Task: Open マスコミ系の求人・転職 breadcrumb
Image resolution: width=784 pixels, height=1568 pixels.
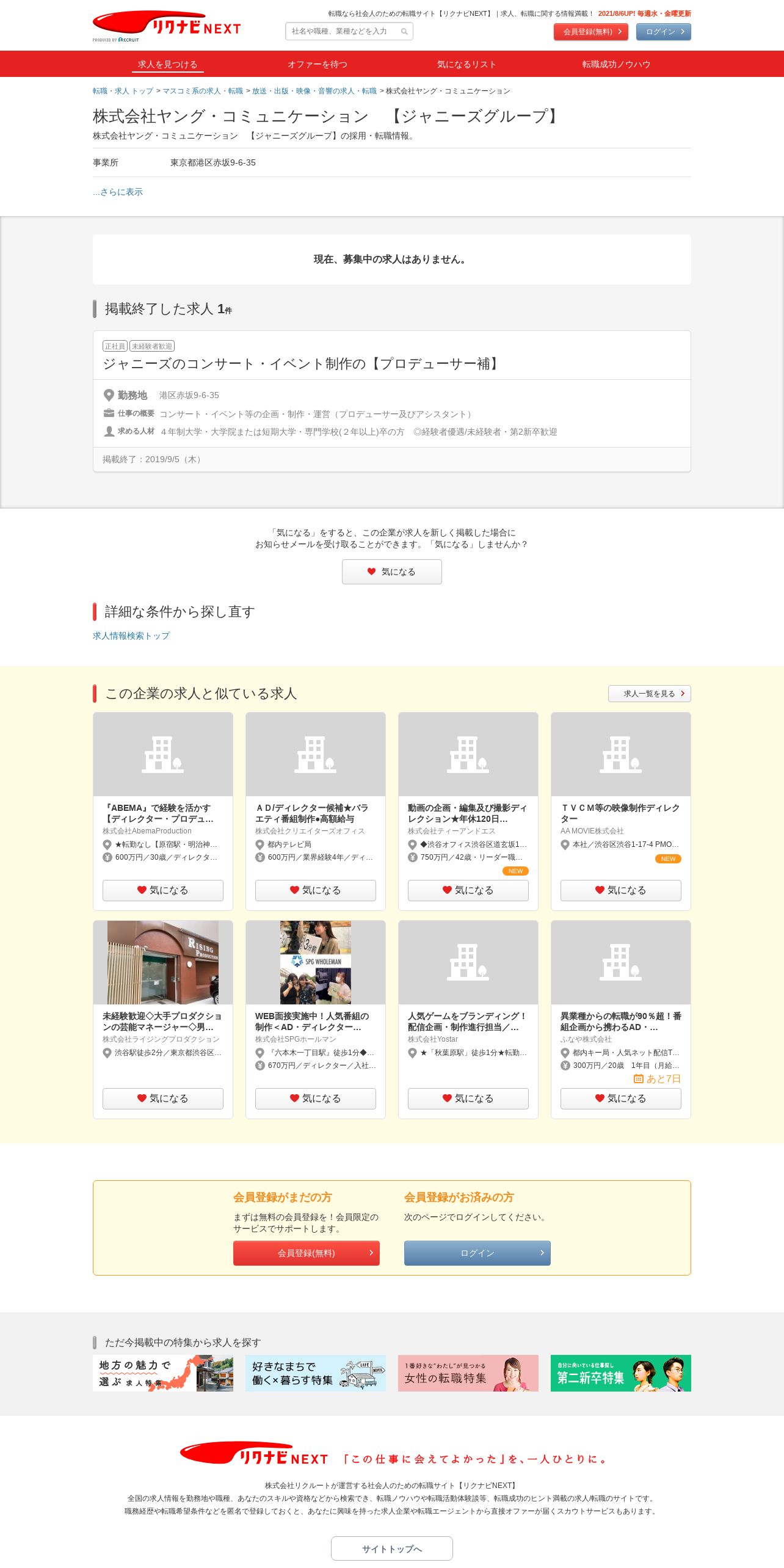Action: (x=203, y=91)
